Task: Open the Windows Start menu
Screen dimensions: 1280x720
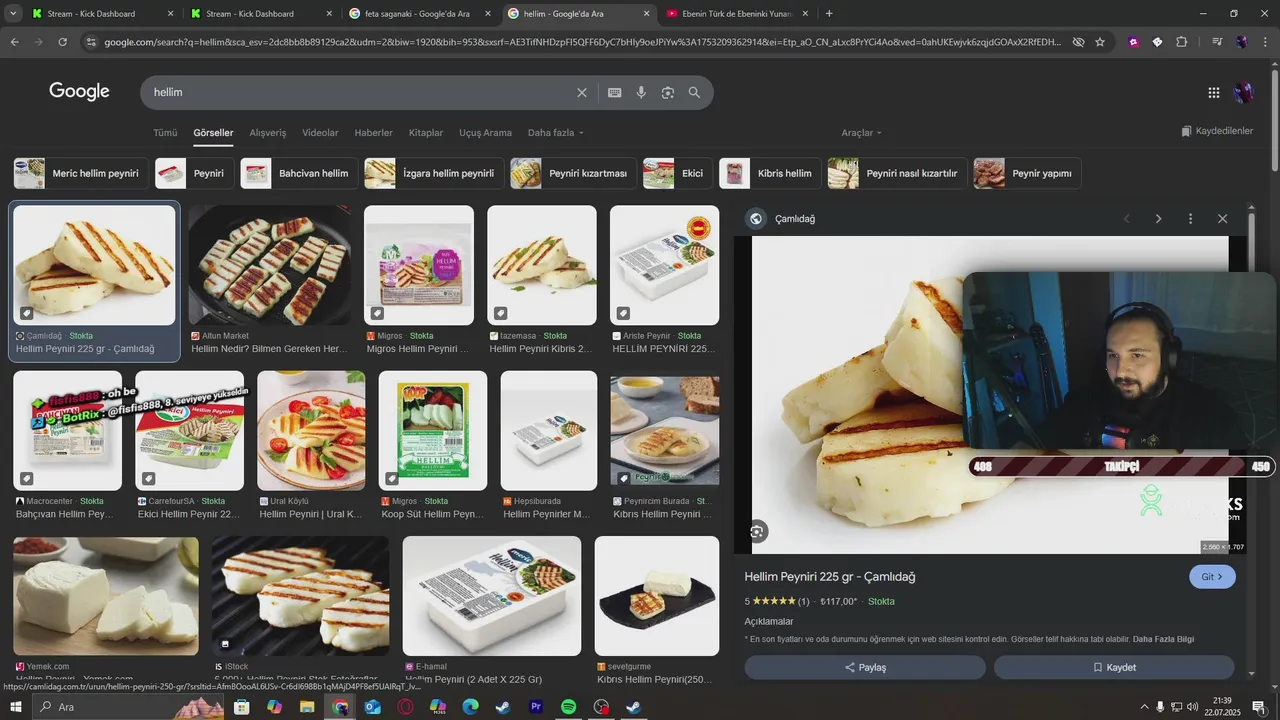Action: (15, 707)
